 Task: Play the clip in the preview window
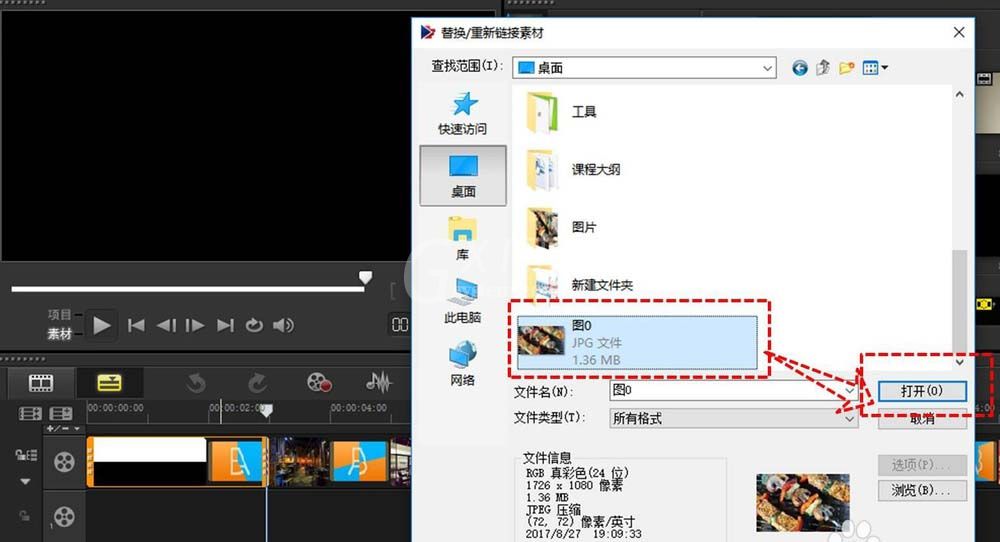point(101,325)
